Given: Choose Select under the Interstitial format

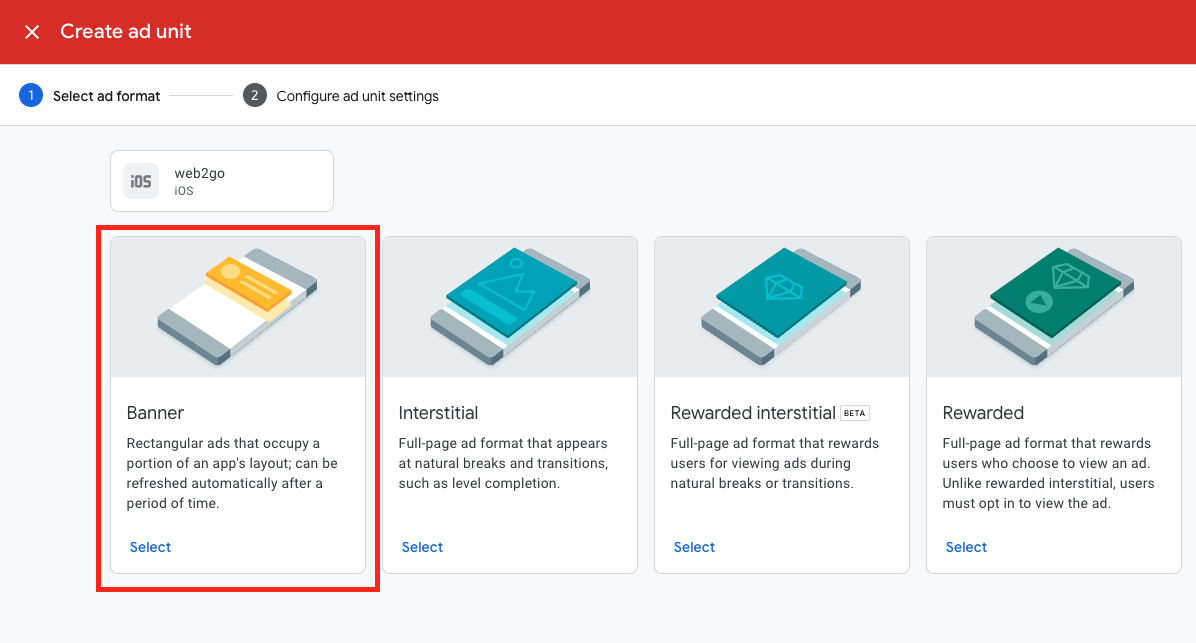Looking at the screenshot, I should point(423,547).
